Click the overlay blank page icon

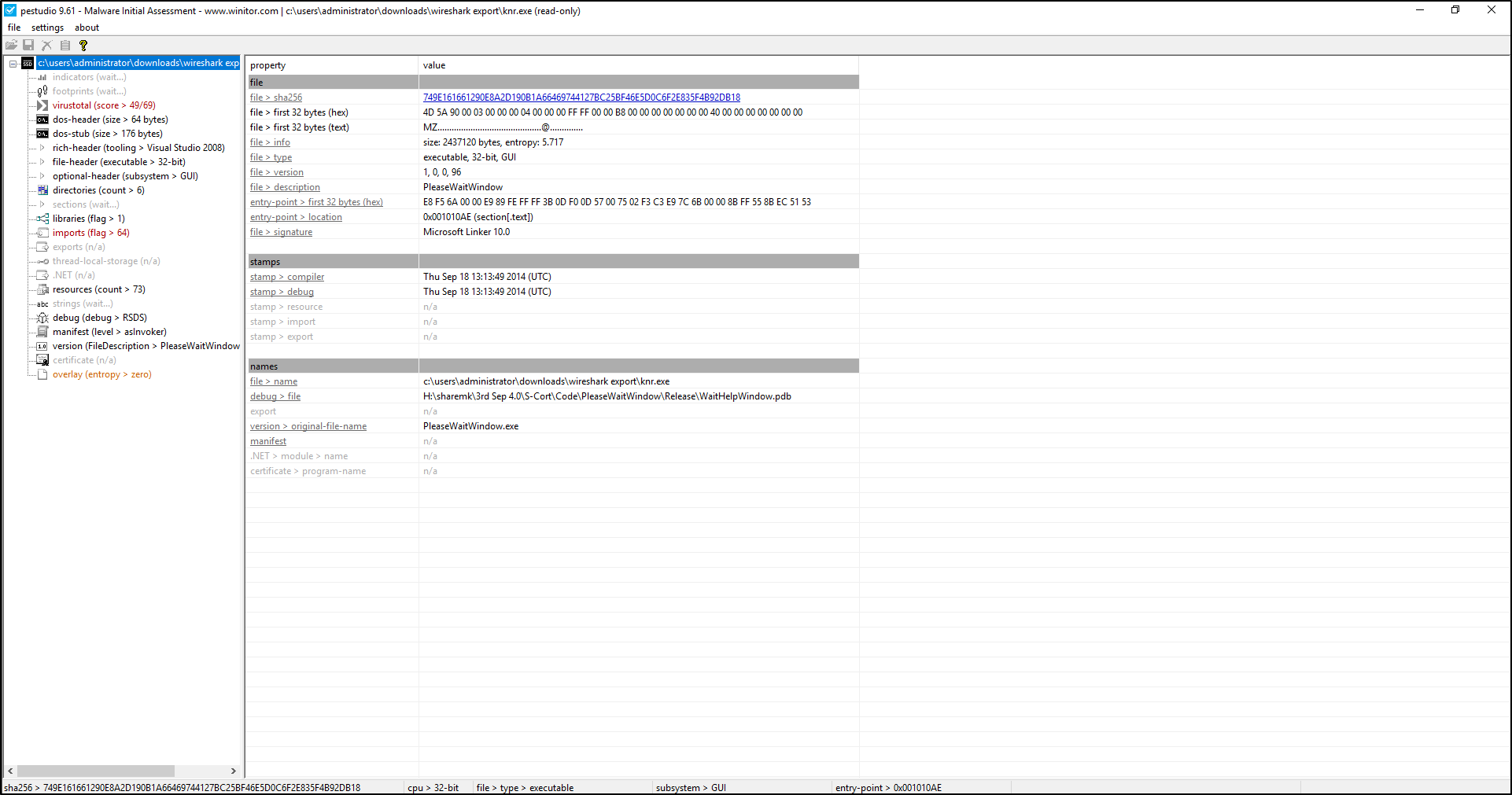42,374
